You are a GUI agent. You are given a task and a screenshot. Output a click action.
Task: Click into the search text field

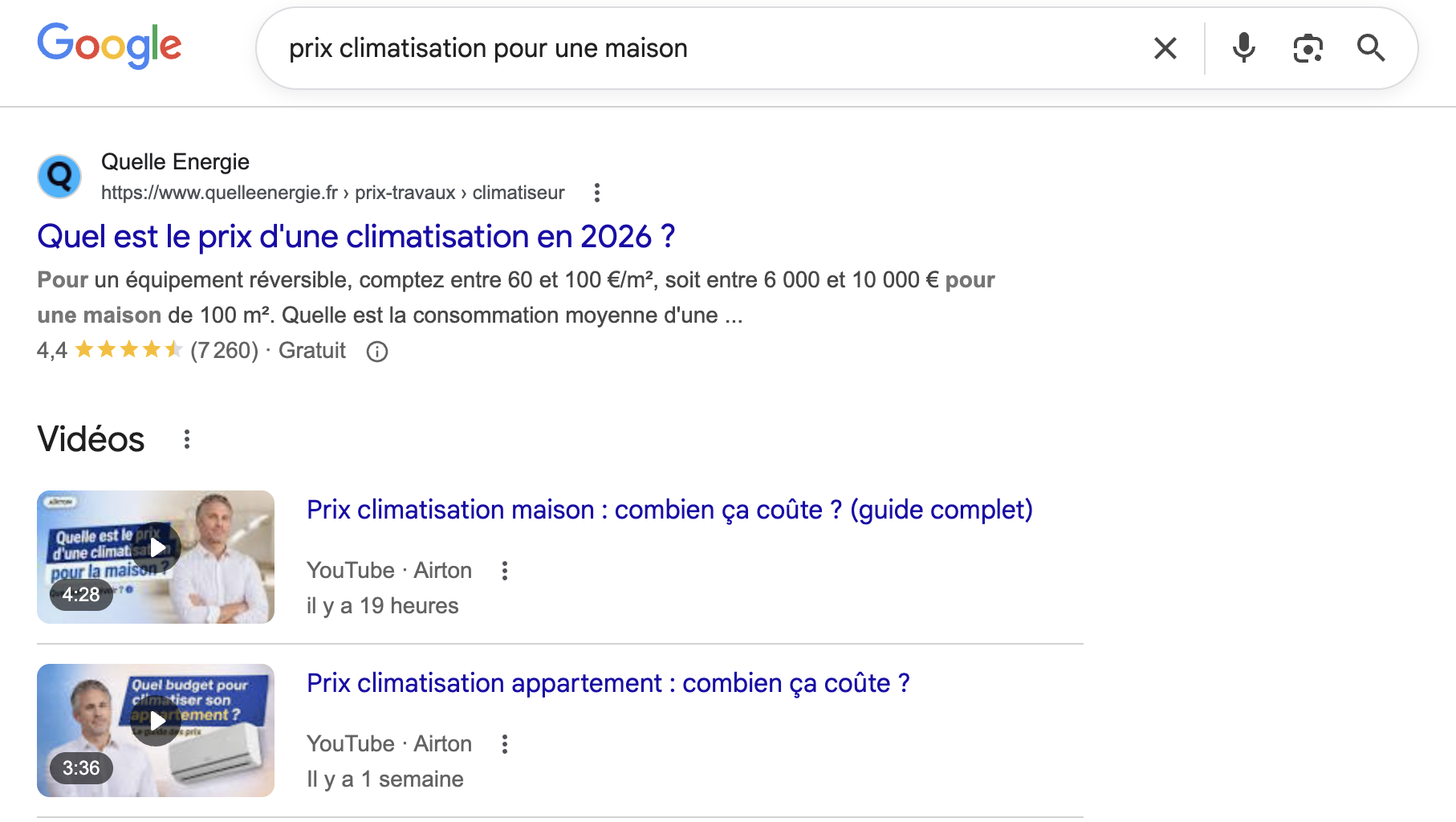tap(706, 48)
